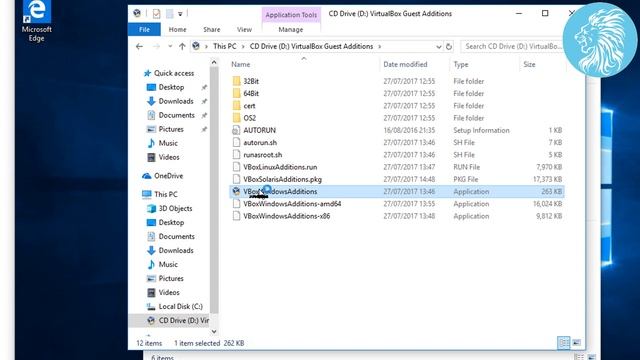Screen dimensions: 640x360
Task: Switch to Large icons view in status bar
Action: point(577,343)
